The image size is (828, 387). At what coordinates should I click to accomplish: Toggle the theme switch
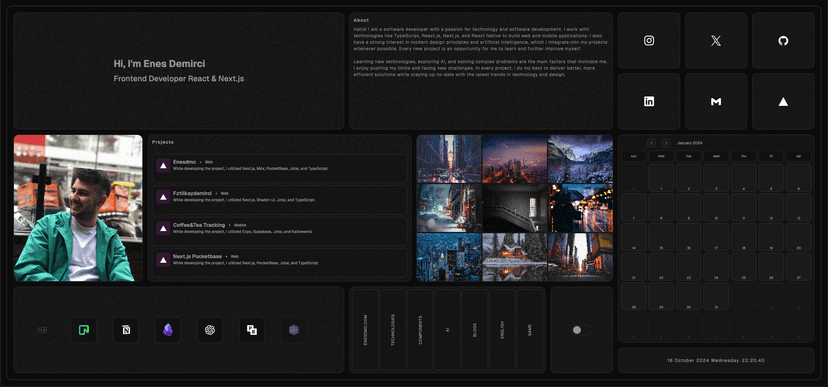pyautogui.click(x=582, y=330)
